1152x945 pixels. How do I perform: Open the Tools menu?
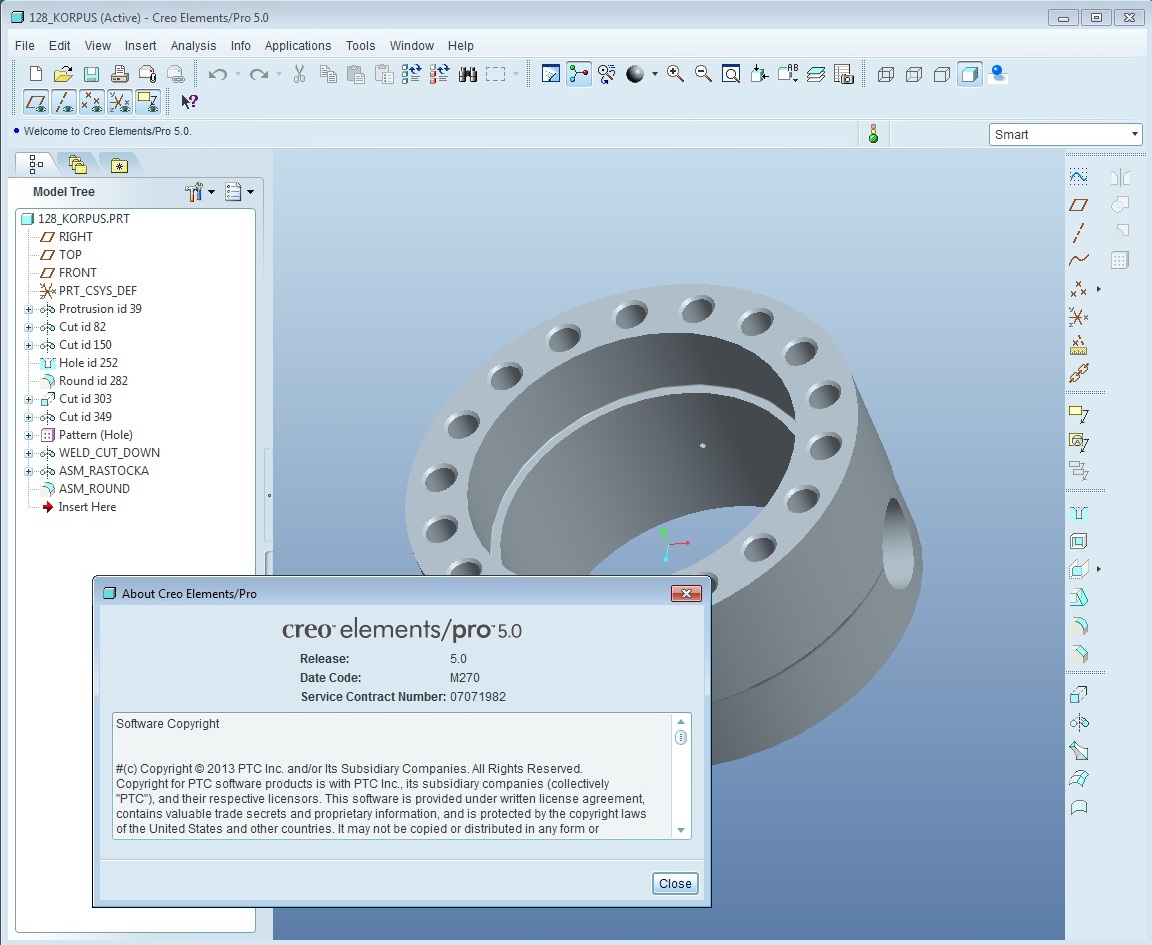[360, 46]
